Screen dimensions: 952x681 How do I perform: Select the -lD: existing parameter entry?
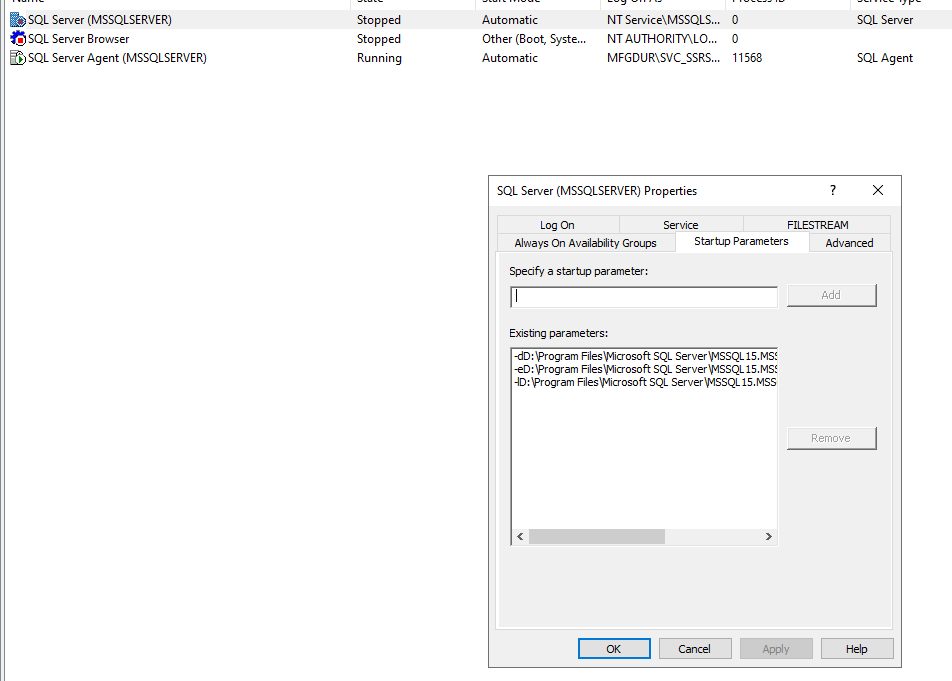click(644, 382)
